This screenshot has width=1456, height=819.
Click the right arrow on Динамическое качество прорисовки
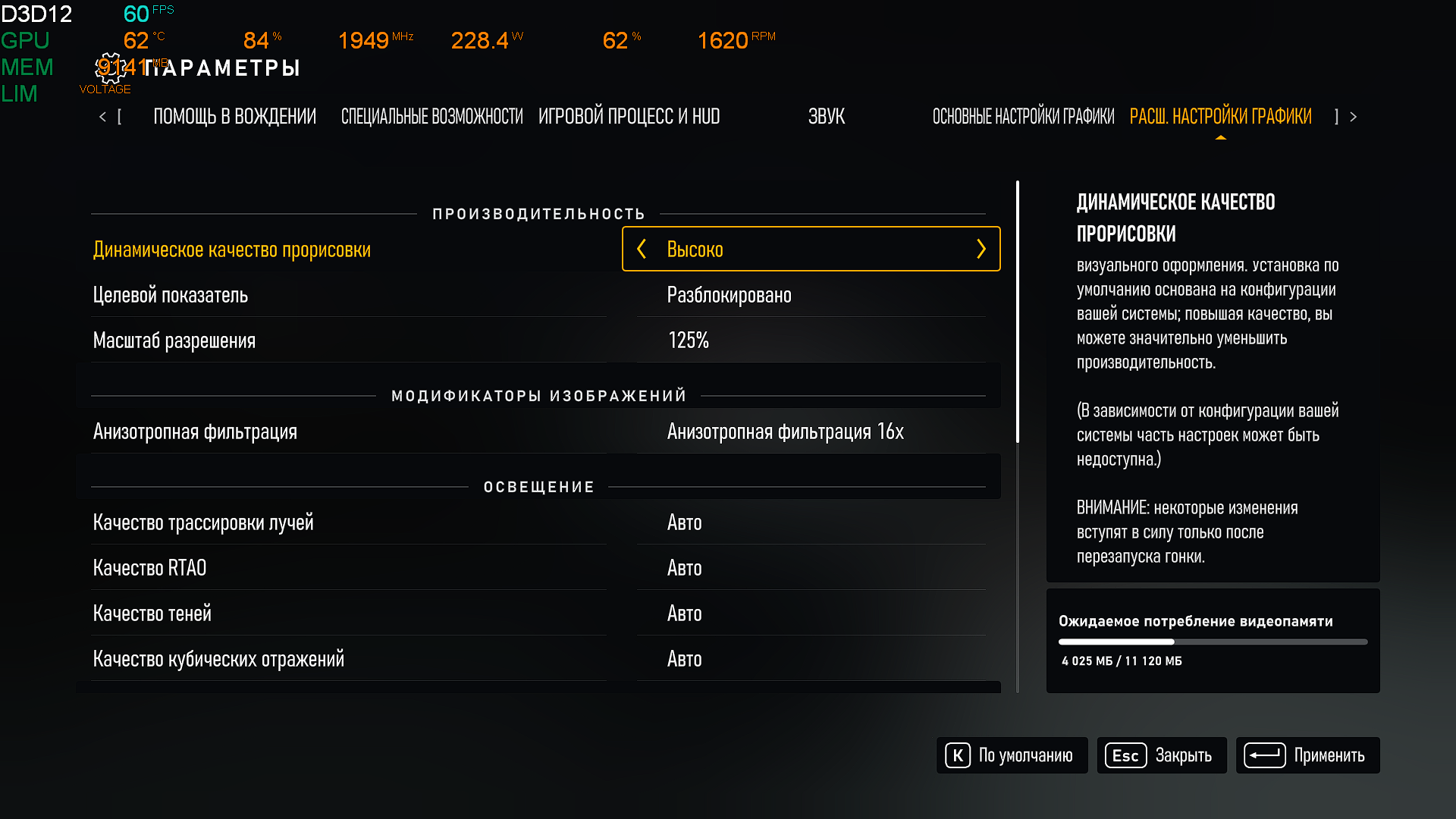pyautogui.click(x=981, y=249)
